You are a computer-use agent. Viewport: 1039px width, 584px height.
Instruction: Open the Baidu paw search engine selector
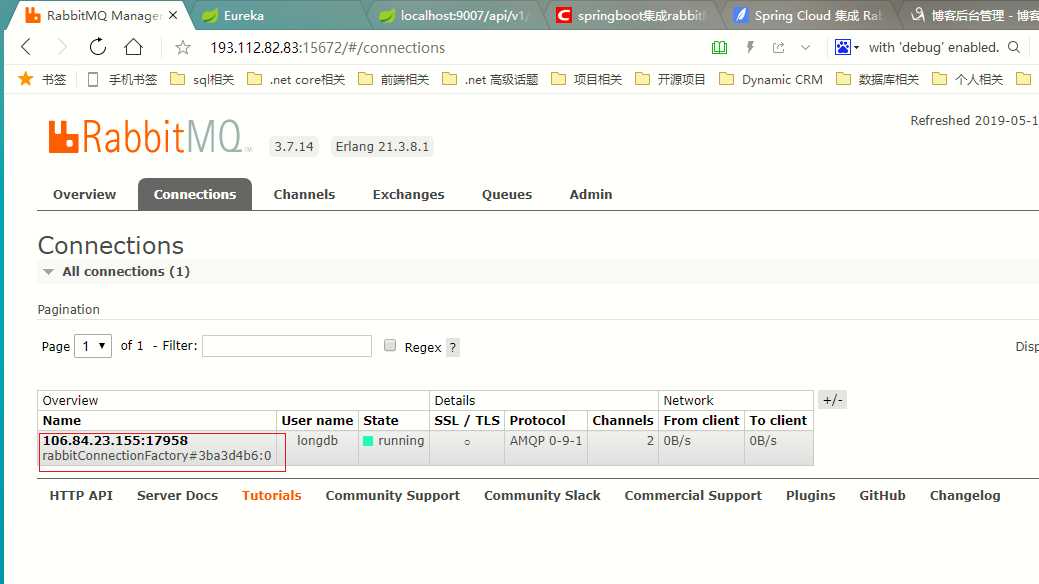846,47
